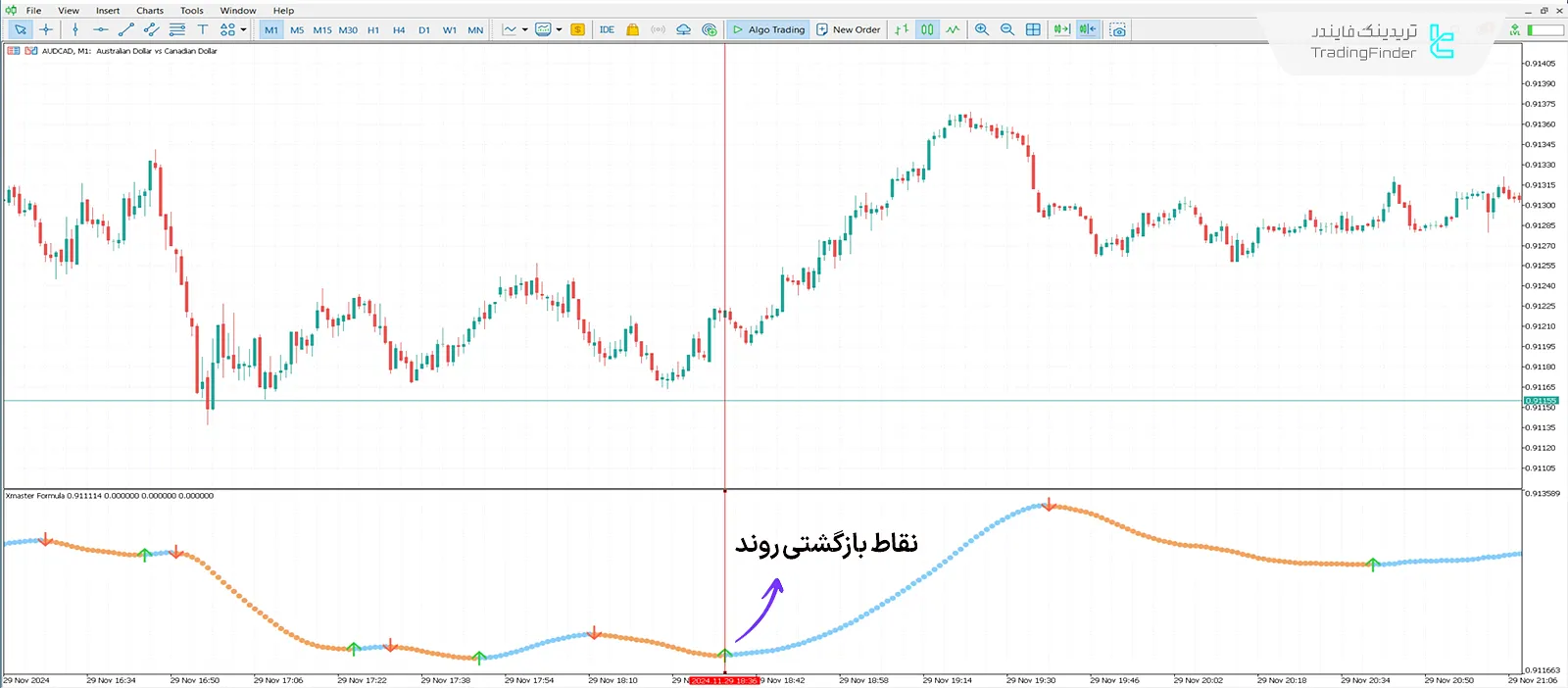
Task: Switch to M1 timeframe
Action: tap(271, 30)
